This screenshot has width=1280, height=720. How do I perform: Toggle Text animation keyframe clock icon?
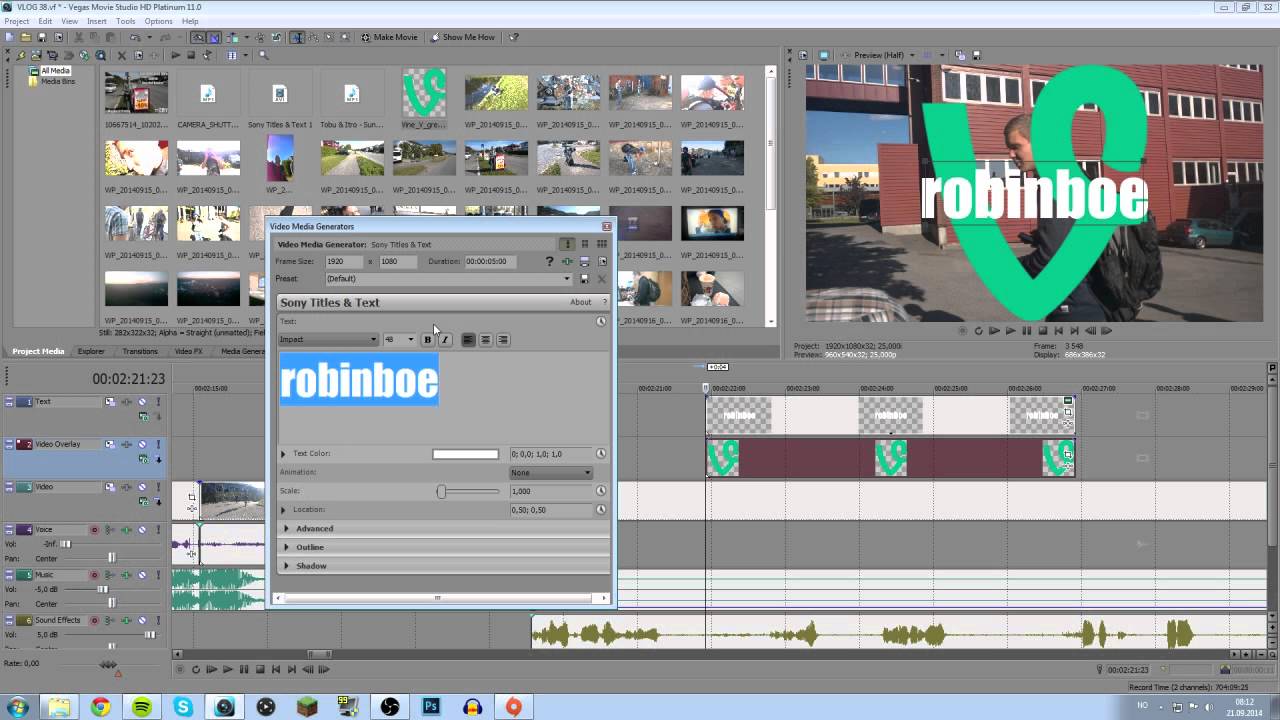click(x=601, y=321)
